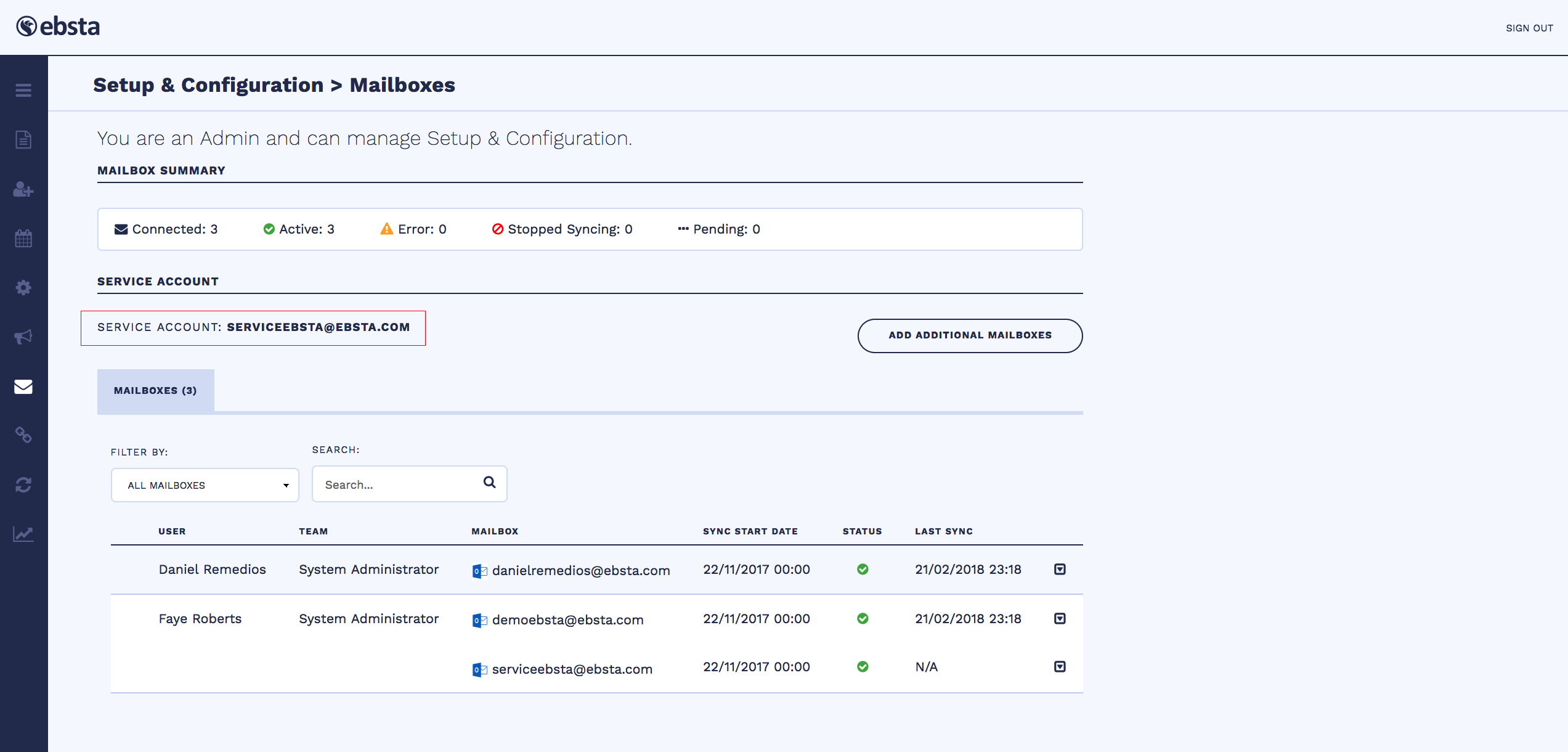Click the search magnifier icon

[490, 483]
